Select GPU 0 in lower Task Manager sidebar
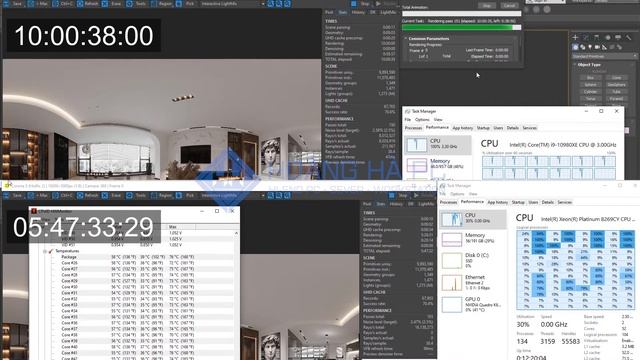 click(x=473, y=304)
